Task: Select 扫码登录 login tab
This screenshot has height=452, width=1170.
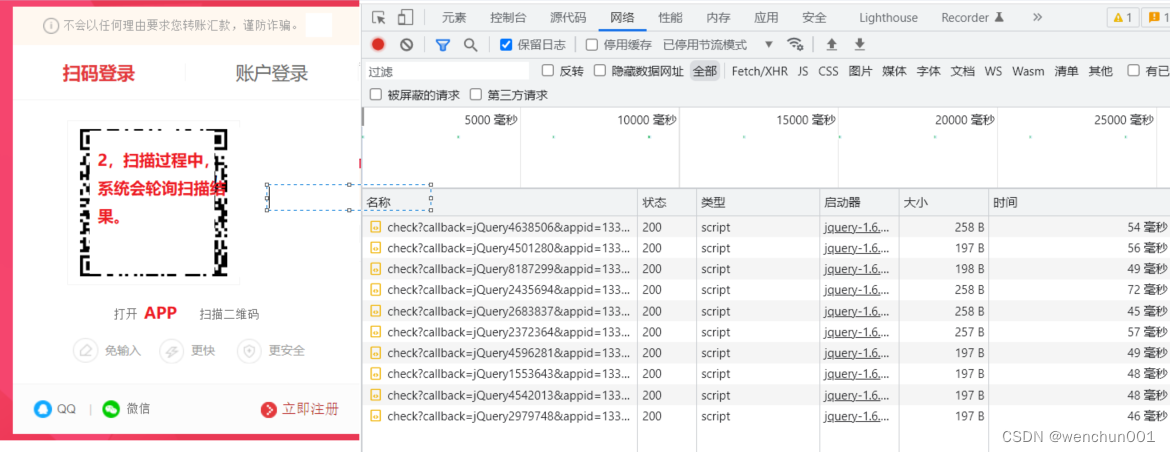Action: [x=98, y=74]
